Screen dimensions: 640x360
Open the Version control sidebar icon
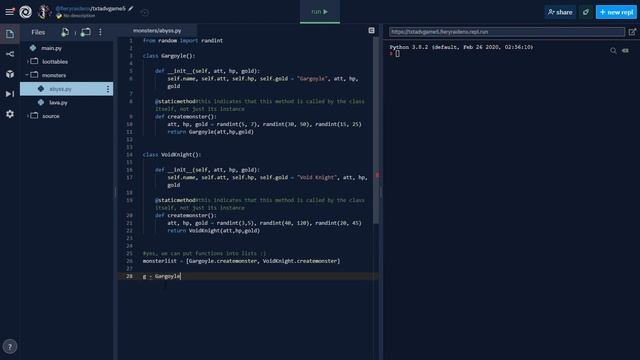(10, 54)
